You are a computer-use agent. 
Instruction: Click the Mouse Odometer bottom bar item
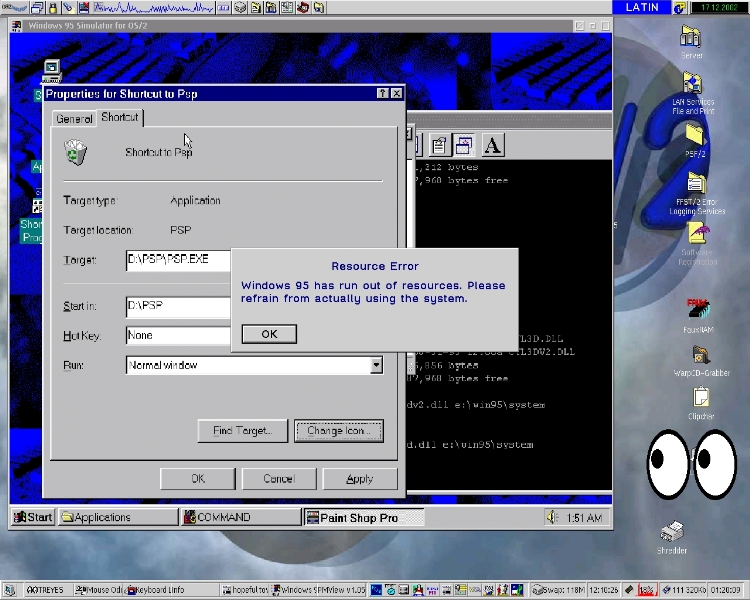pos(99,590)
